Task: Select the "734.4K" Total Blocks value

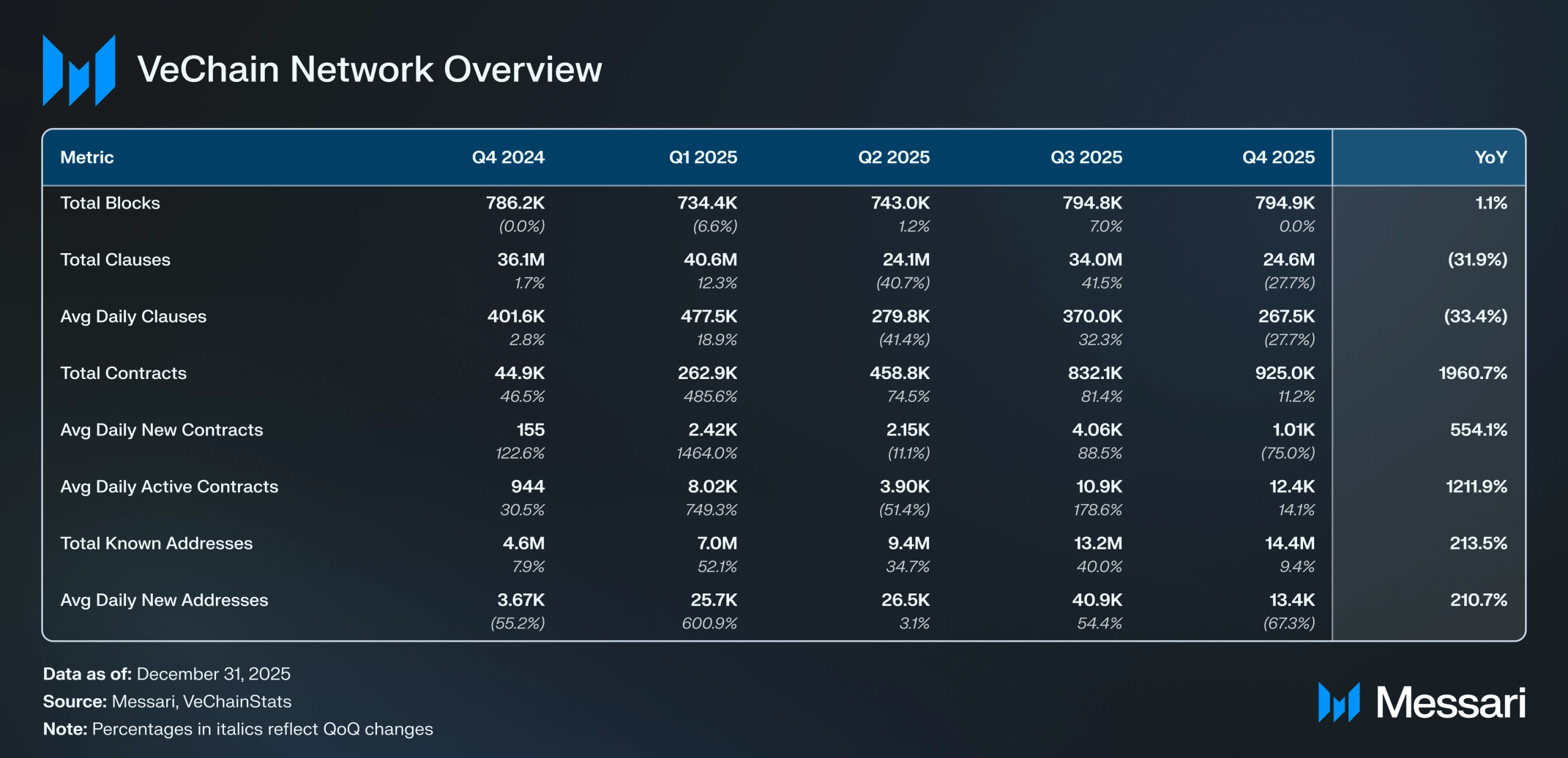Action: (x=707, y=203)
